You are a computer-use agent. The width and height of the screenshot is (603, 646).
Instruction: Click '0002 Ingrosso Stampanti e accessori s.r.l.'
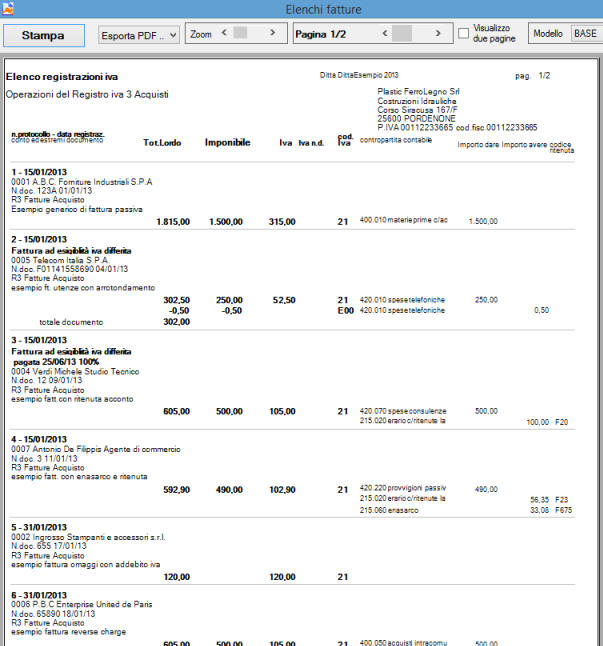[88, 537]
